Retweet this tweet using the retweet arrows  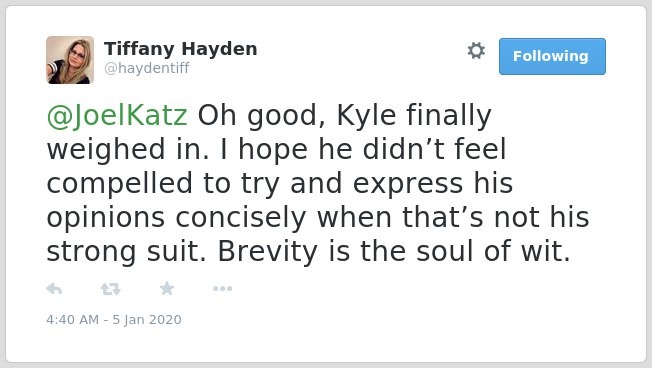coord(111,289)
